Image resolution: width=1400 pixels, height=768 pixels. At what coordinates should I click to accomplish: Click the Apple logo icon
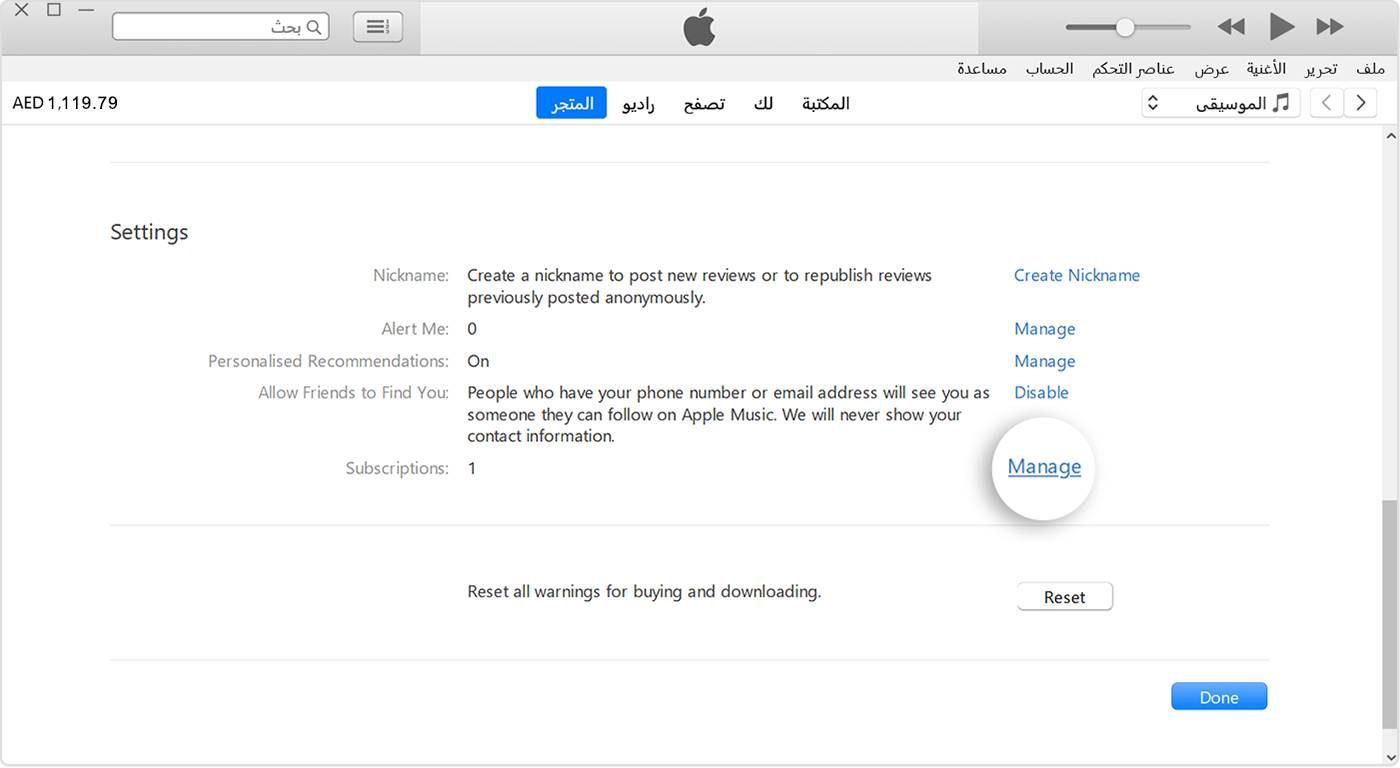point(700,27)
